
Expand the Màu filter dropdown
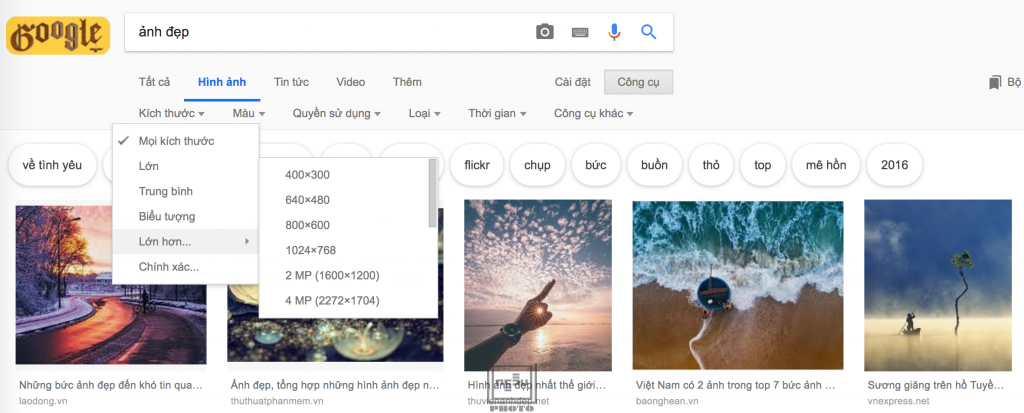(x=249, y=114)
